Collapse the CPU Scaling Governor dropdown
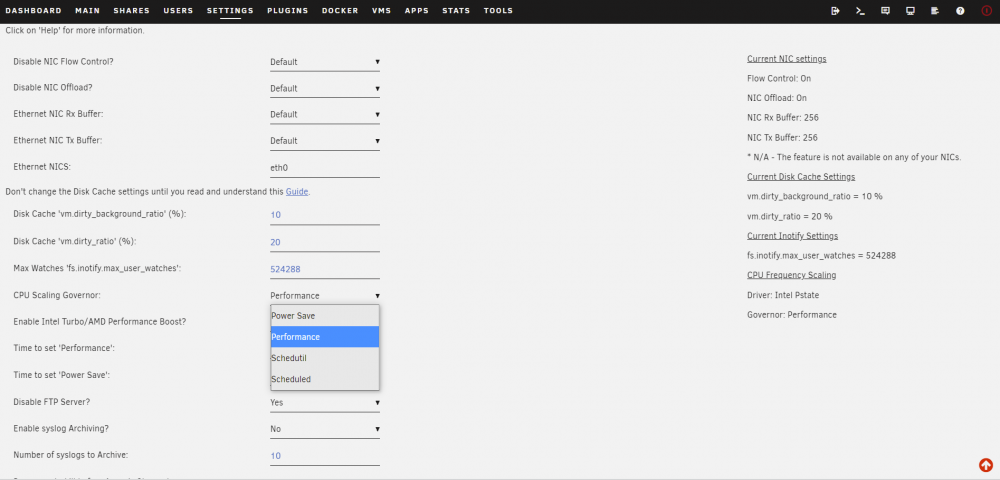The image size is (1000, 480). click(325, 295)
